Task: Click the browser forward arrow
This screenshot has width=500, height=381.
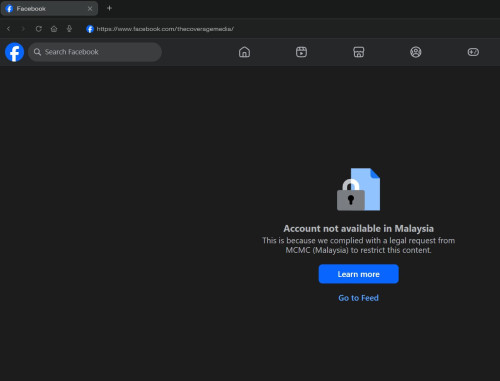Action: [23, 29]
